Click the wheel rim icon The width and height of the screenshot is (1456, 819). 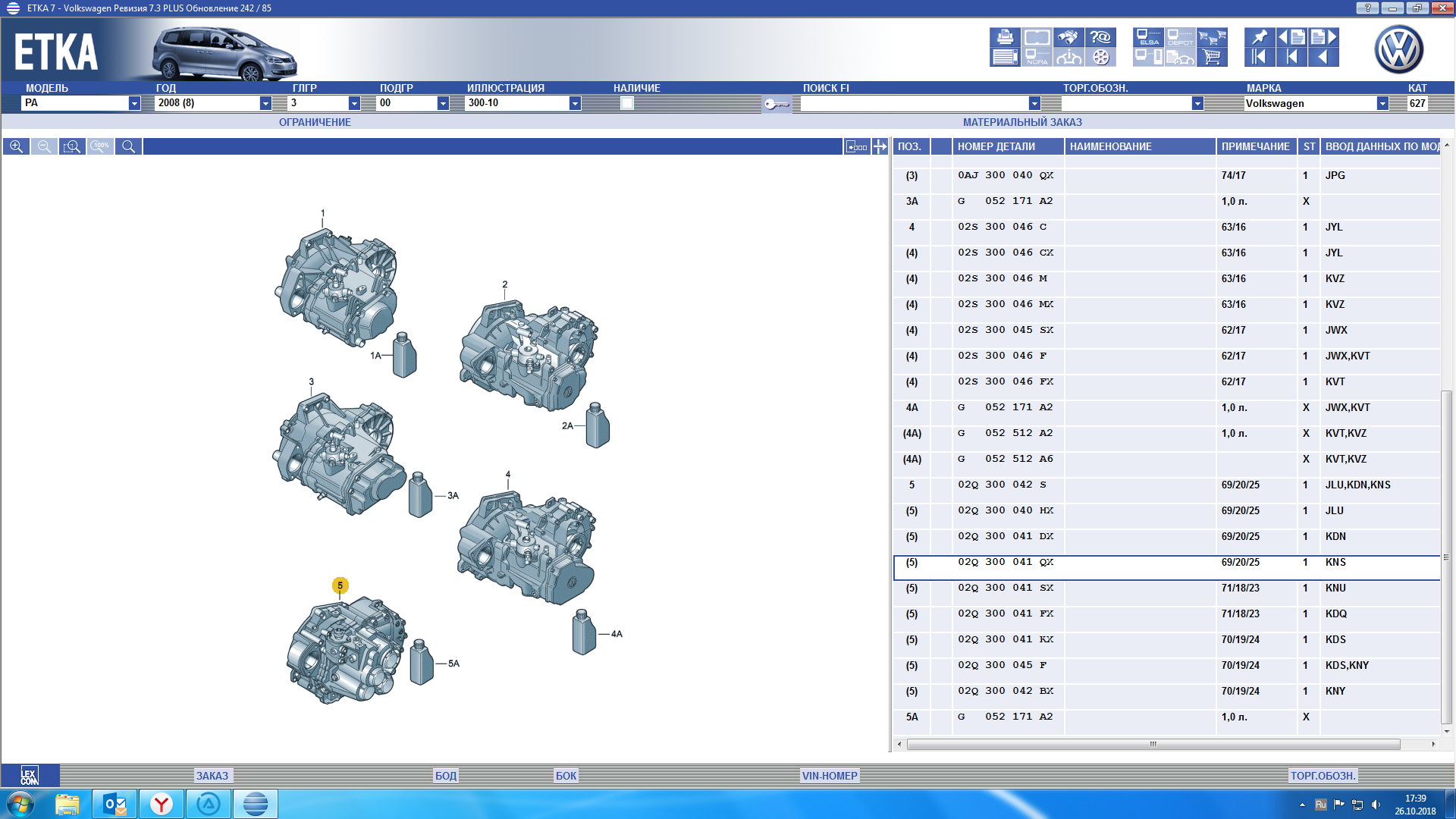point(1100,57)
